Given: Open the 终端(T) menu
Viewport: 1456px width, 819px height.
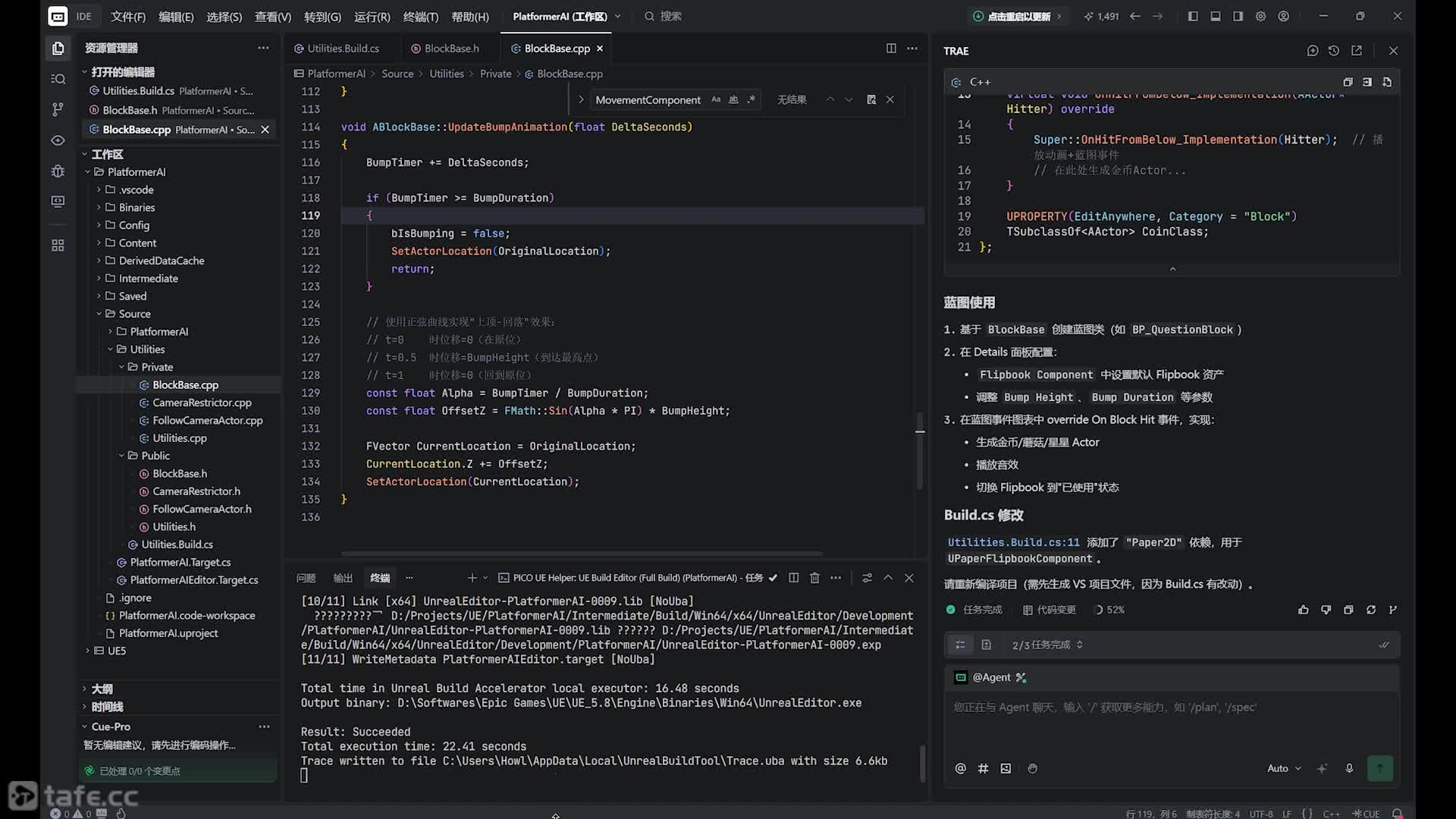Looking at the screenshot, I should (x=421, y=16).
